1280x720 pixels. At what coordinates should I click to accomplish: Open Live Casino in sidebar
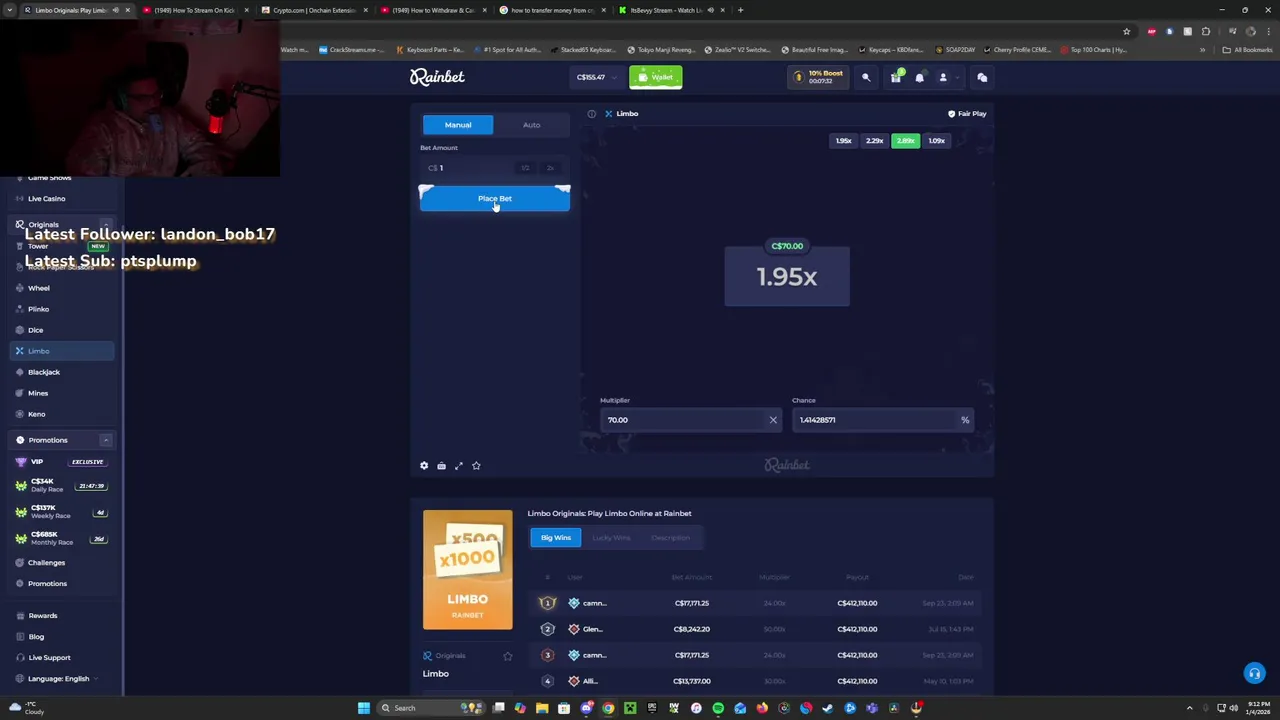tap(46, 199)
